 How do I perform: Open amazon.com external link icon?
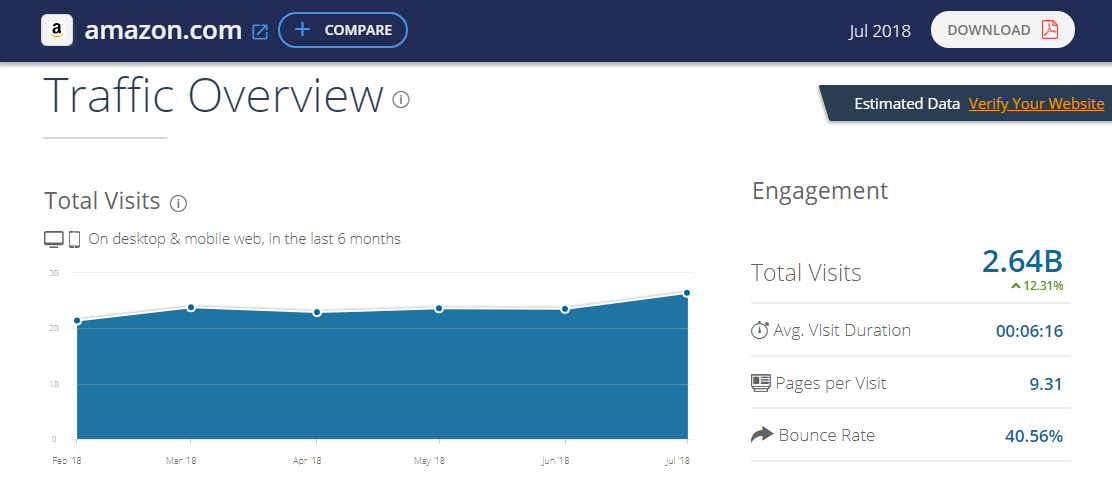[x=261, y=32]
